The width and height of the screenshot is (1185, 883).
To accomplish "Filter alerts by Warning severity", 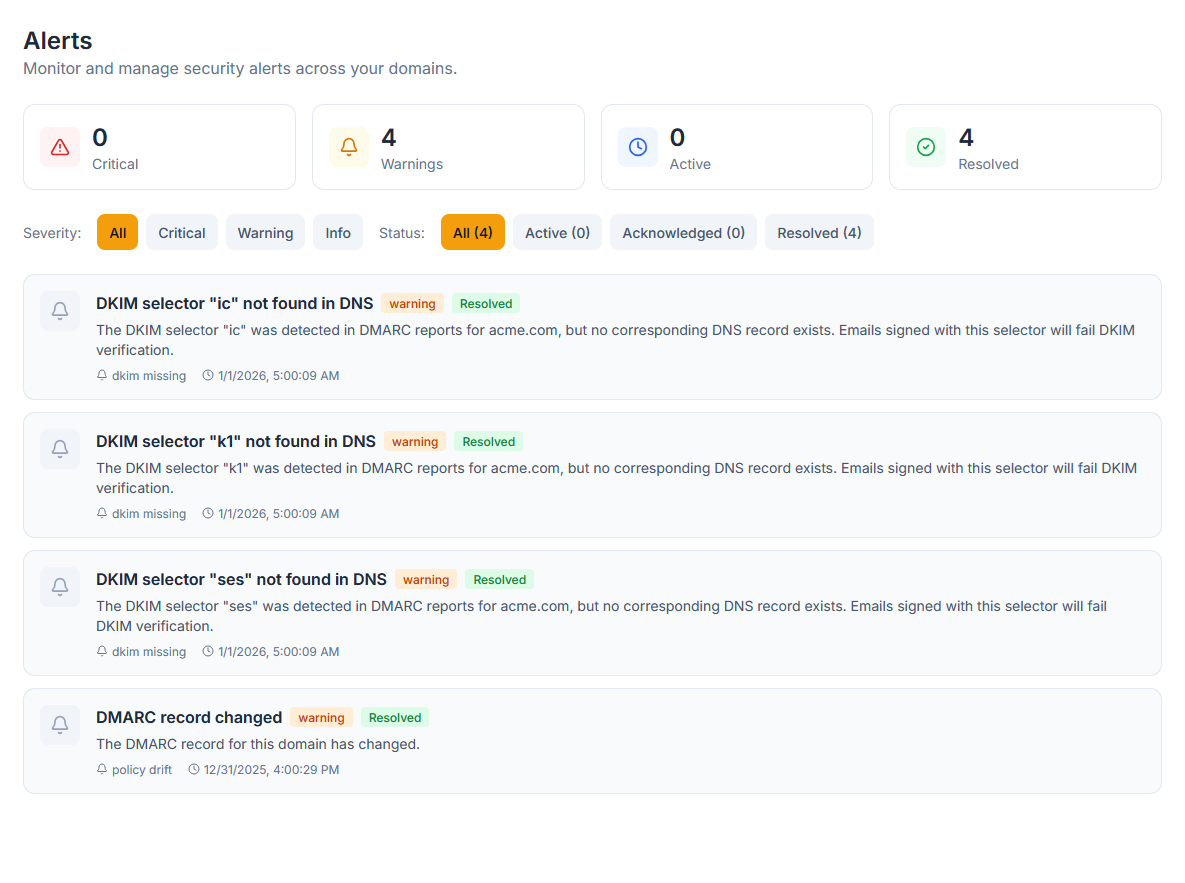I will pyautogui.click(x=265, y=233).
